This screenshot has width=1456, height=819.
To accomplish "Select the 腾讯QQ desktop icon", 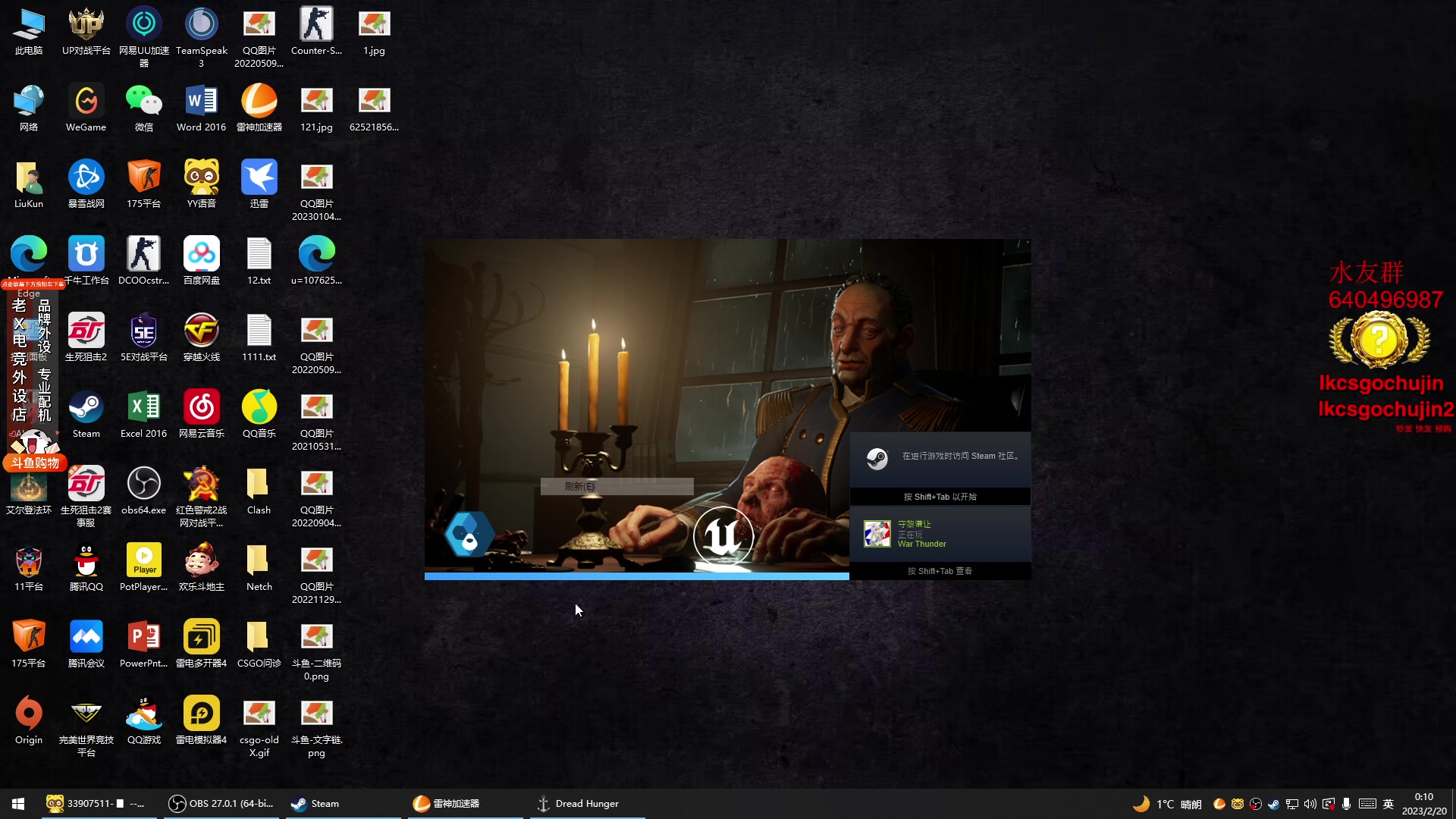I will (x=86, y=567).
